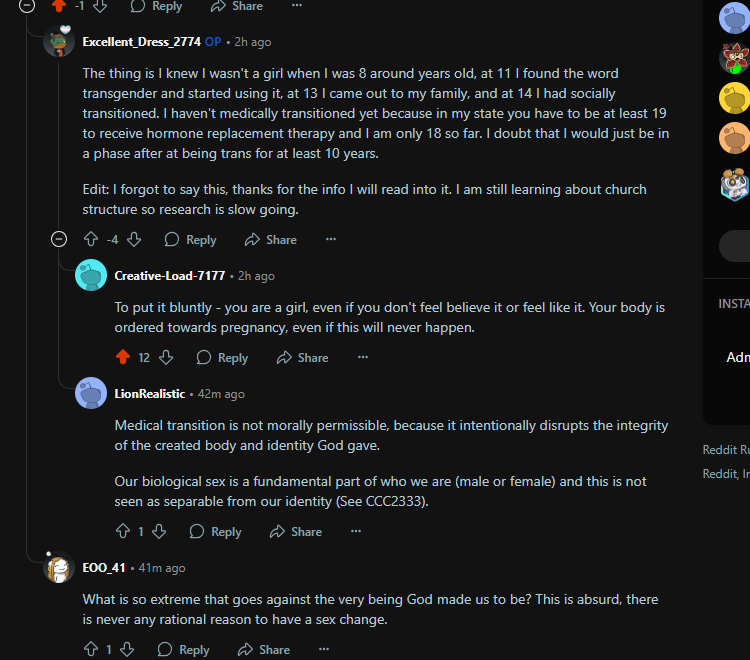Collapse Excellent_Dress_2774's reply thread
The image size is (750, 660).
[59, 239]
